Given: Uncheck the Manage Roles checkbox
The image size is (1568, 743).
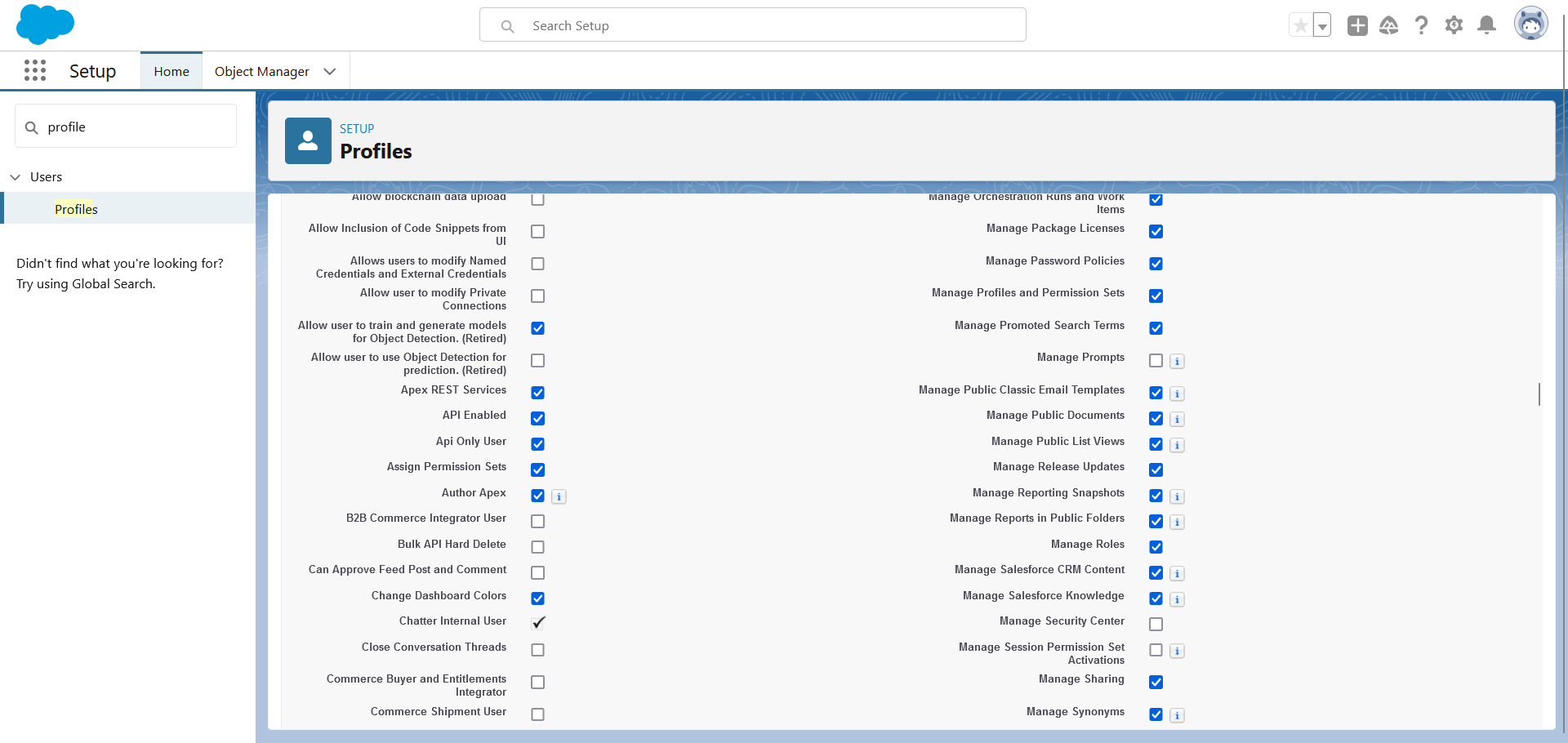Looking at the screenshot, I should 1156,547.
